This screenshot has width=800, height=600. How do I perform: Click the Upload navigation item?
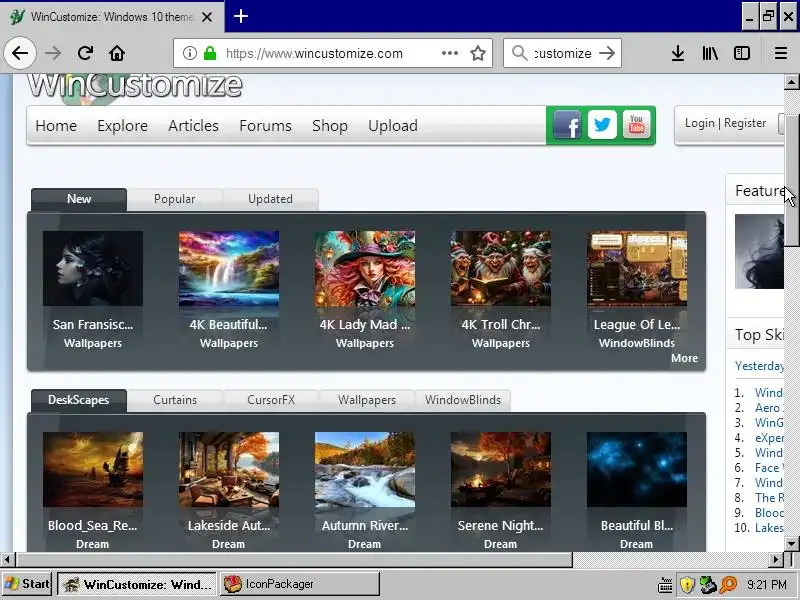pyautogui.click(x=393, y=126)
